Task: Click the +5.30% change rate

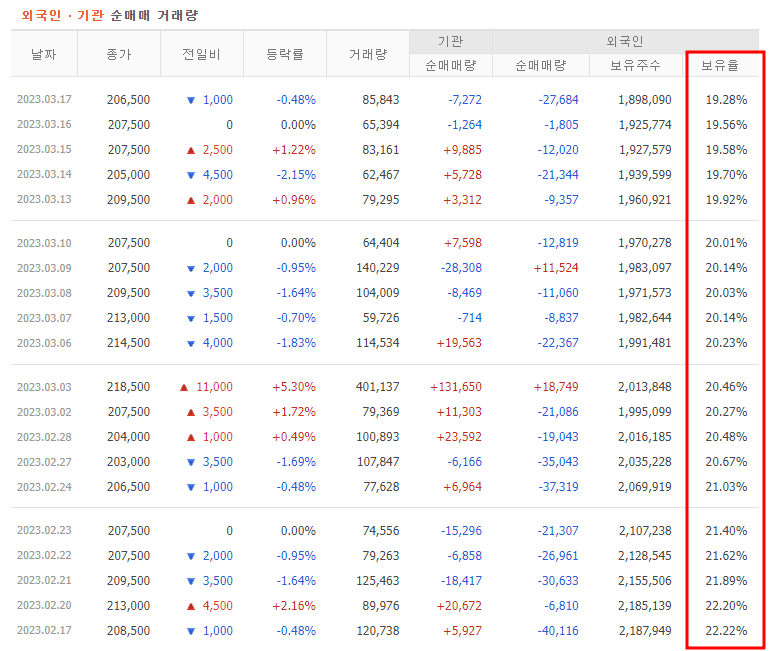Action: (294, 387)
